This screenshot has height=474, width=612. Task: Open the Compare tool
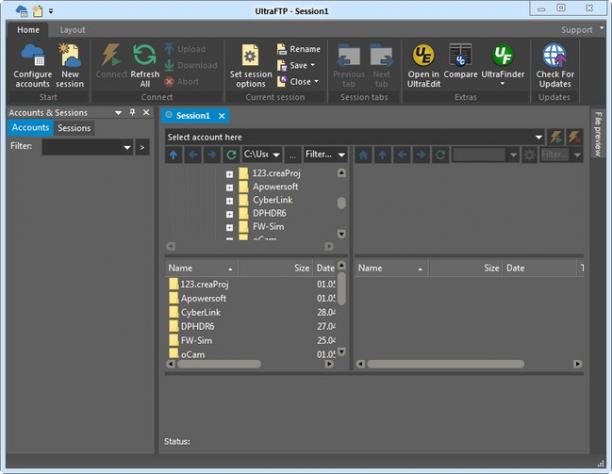(460, 61)
